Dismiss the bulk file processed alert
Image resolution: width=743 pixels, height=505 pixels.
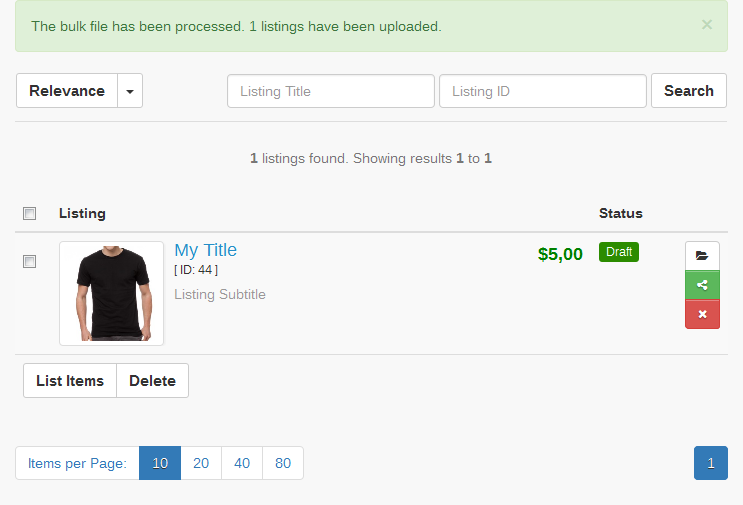pyautogui.click(x=707, y=25)
